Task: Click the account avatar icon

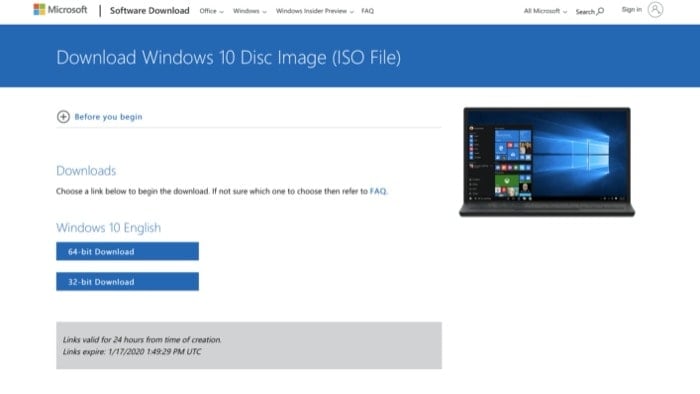Action: coord(655,9)
